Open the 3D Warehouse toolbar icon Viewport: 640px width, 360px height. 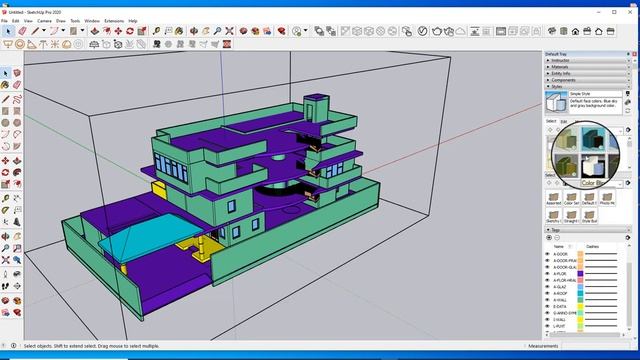(244, 31)
